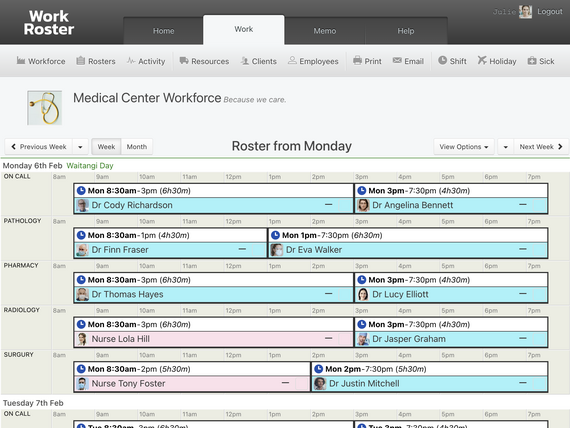
Task: Click the Monday 6th Feb heading
Action: point(33,166)
